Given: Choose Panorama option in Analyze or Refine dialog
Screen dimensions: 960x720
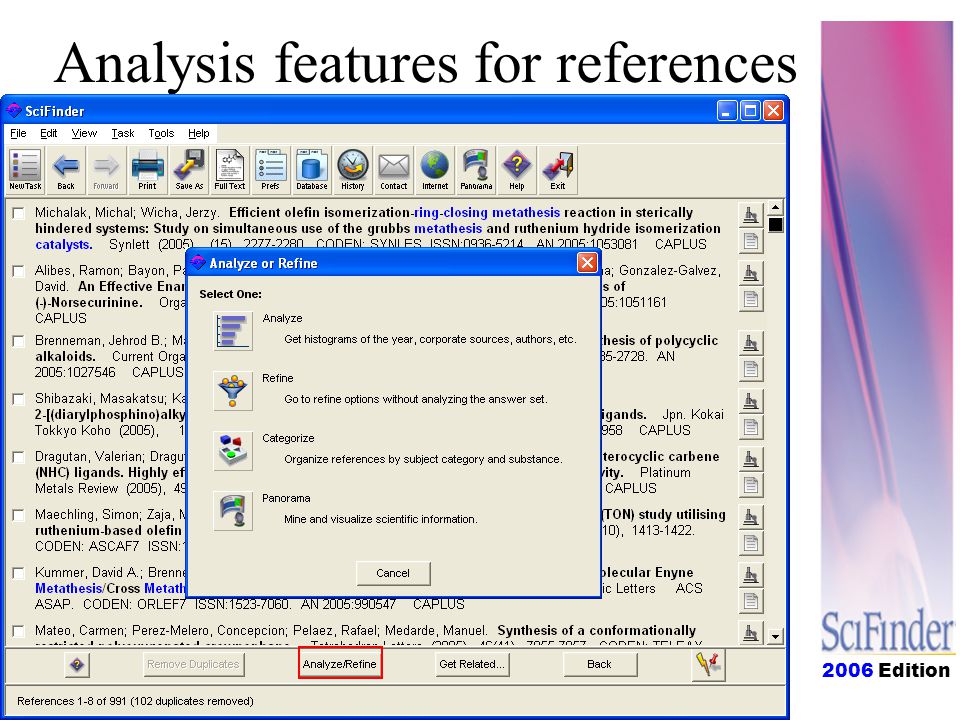Looking at the screenshot, I should tap(233, 511).
